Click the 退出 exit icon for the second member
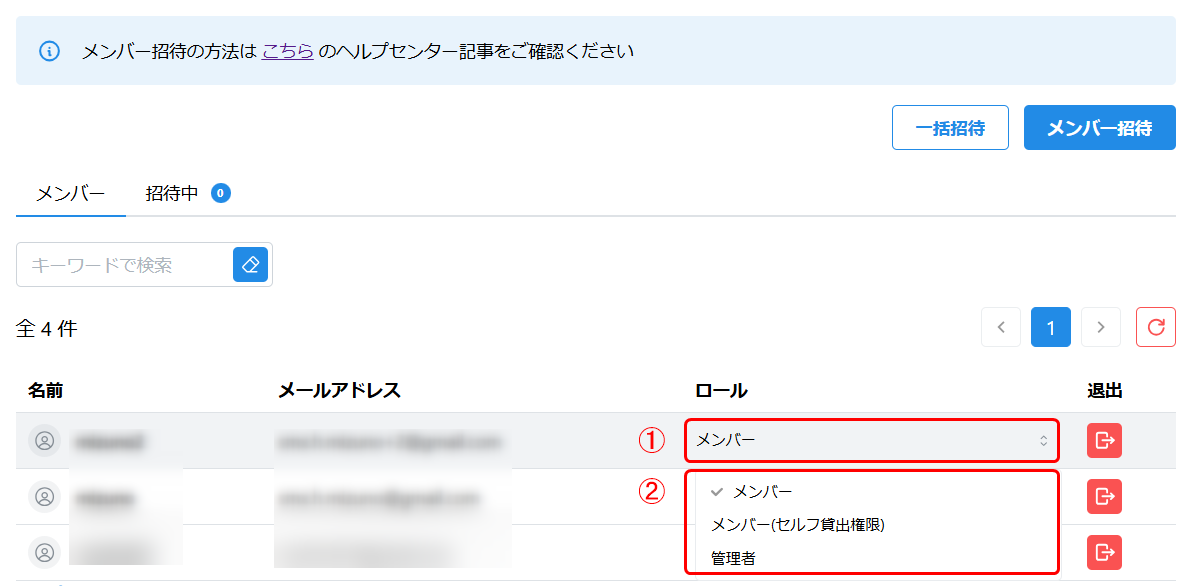The image size is (1189, 586). [1104, 496]
